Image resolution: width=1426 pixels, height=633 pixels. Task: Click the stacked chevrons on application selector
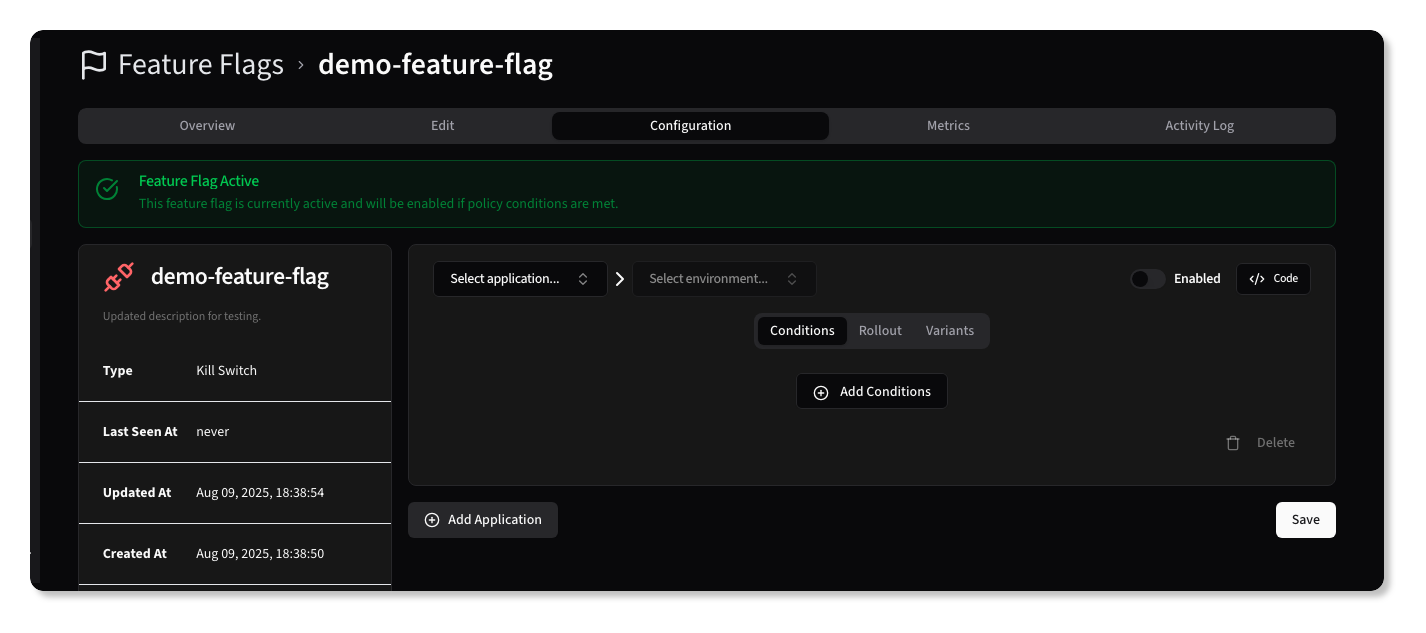pos(584,278)
